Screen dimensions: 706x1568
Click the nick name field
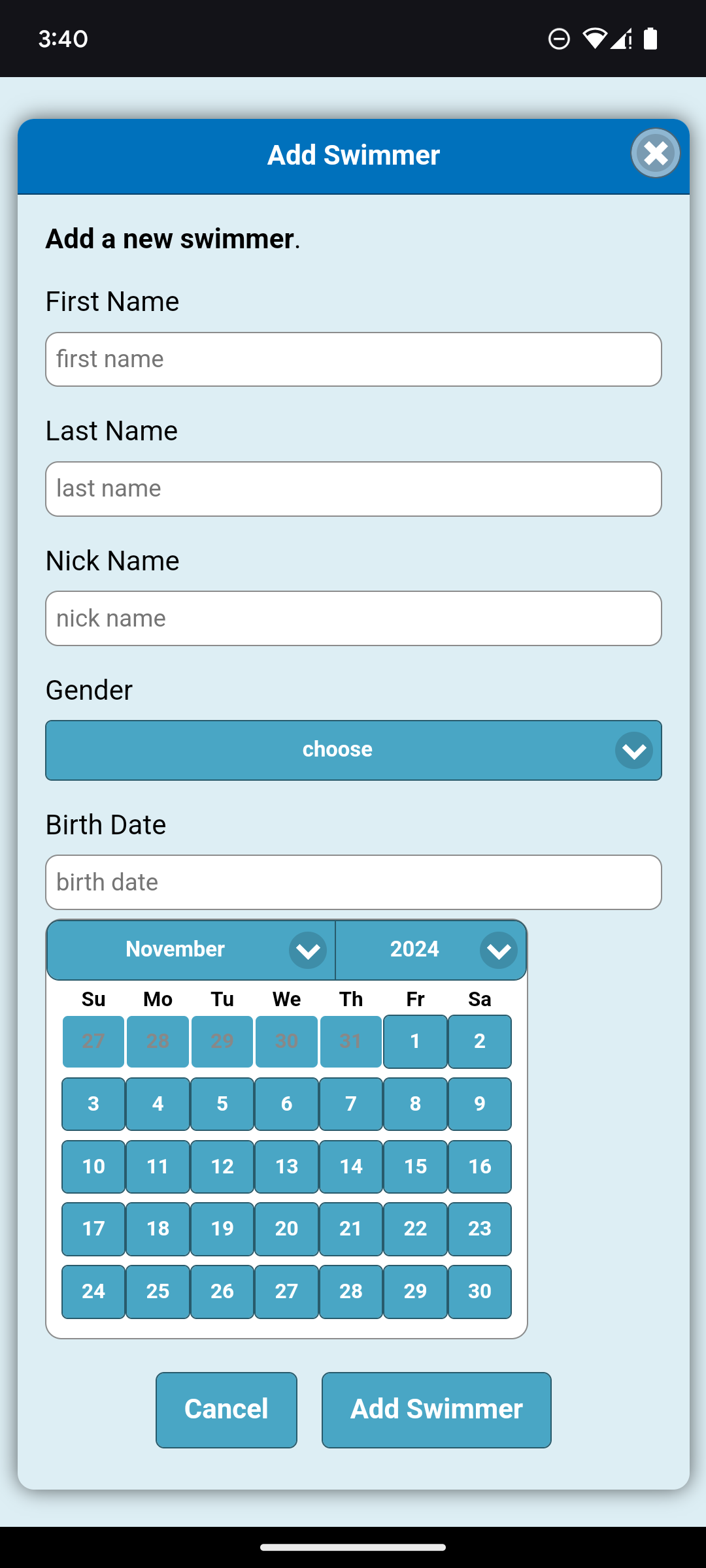353,618
